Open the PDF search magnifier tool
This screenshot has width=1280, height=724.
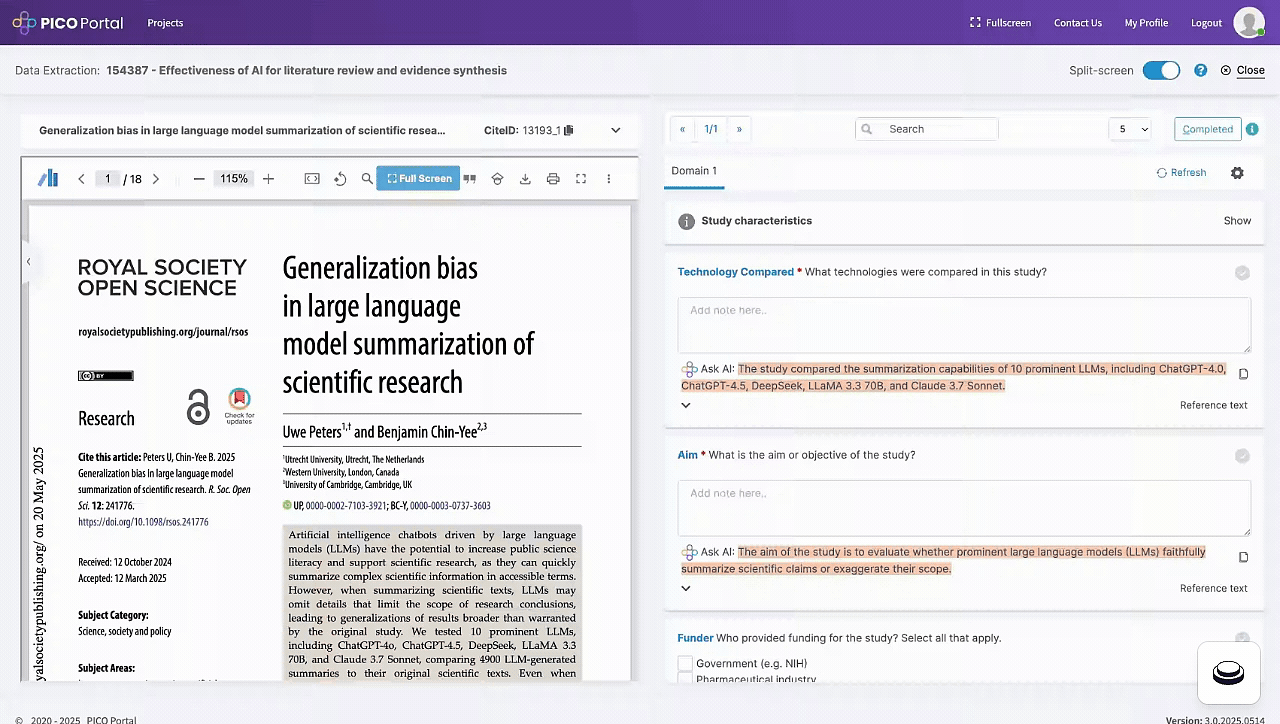(367, 179)
